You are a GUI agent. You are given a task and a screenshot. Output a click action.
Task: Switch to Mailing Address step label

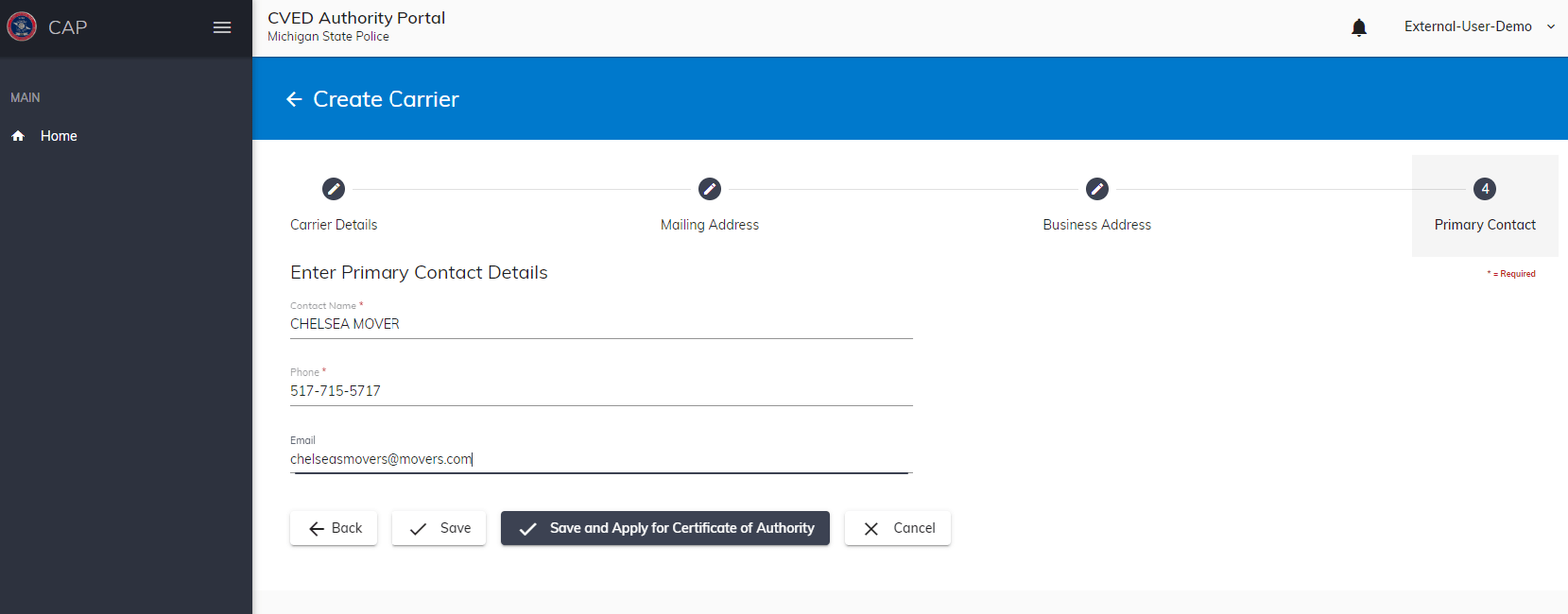(x=710, y=225)
